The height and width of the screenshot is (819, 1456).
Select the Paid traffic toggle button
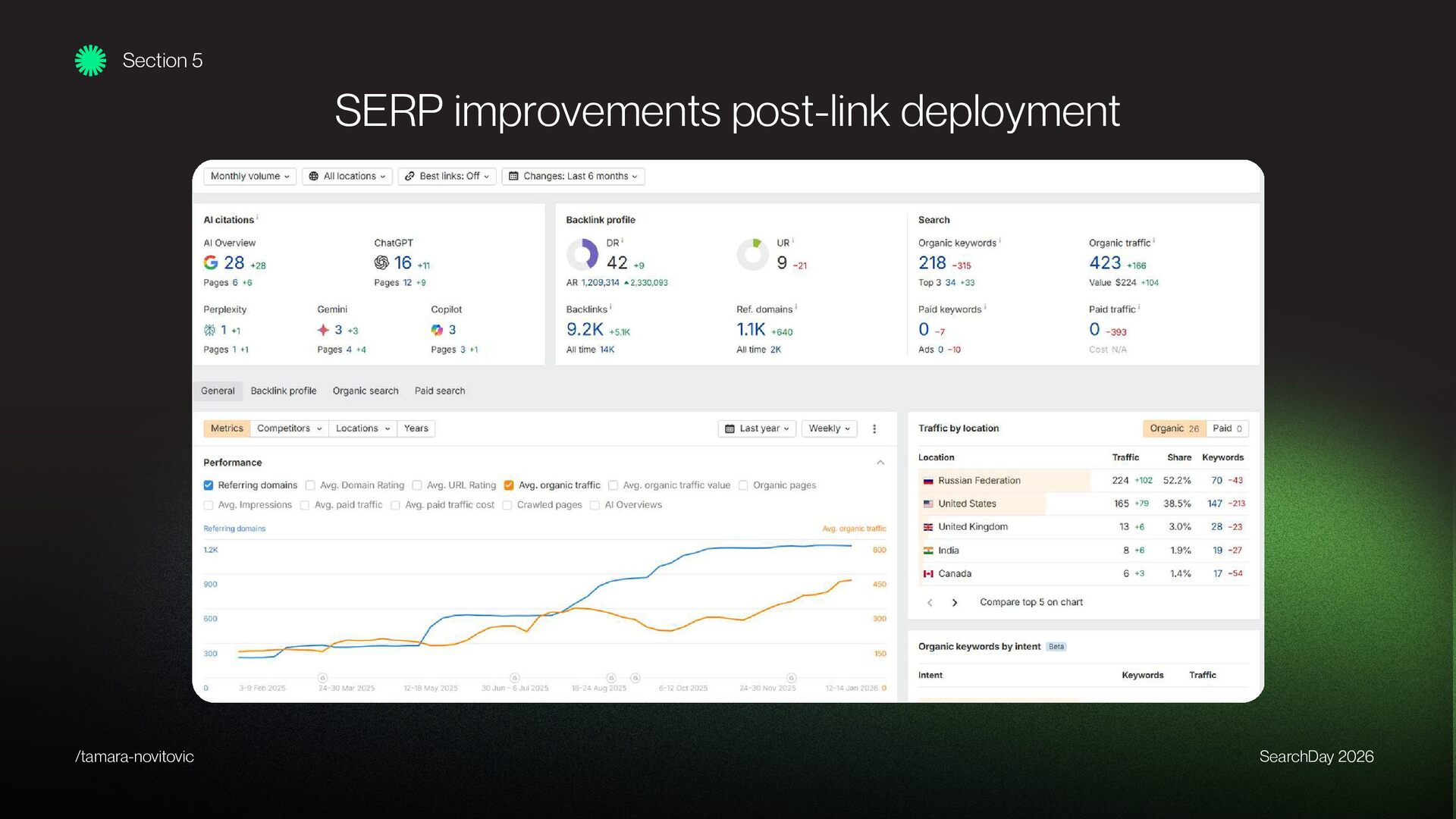coord(1227,428)
